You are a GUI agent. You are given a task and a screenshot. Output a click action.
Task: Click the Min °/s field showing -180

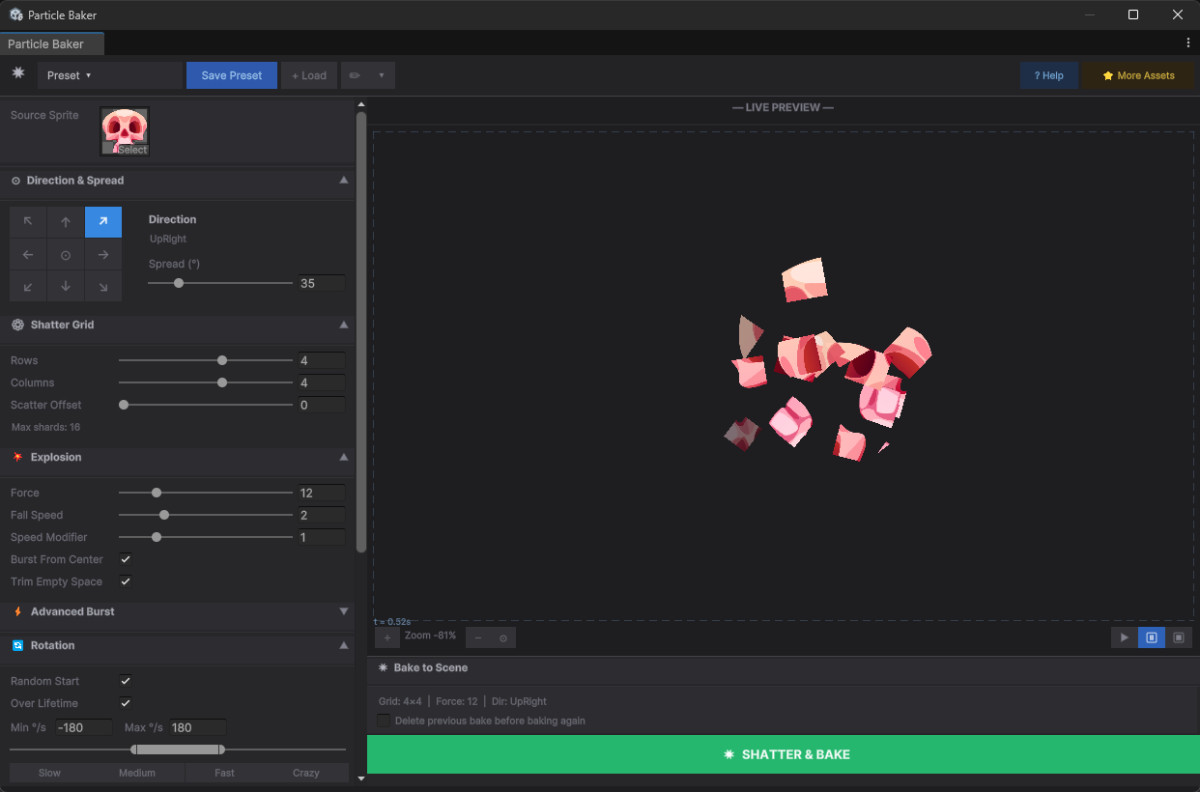[86, 727]
